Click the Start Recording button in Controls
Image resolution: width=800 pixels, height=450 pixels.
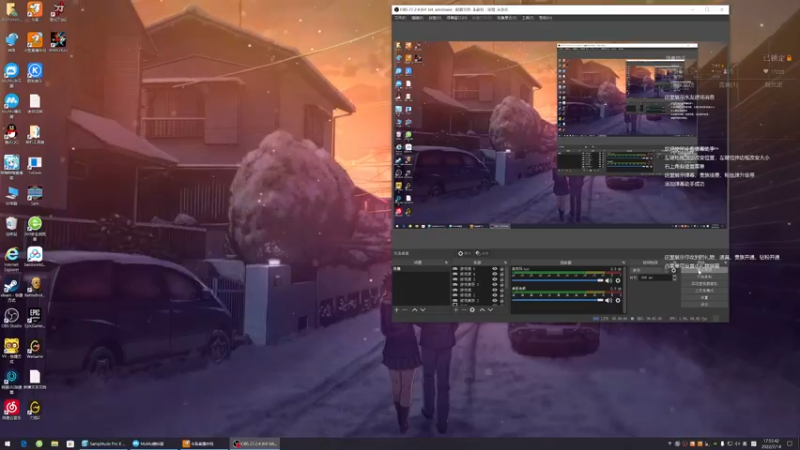click(705, 277)
